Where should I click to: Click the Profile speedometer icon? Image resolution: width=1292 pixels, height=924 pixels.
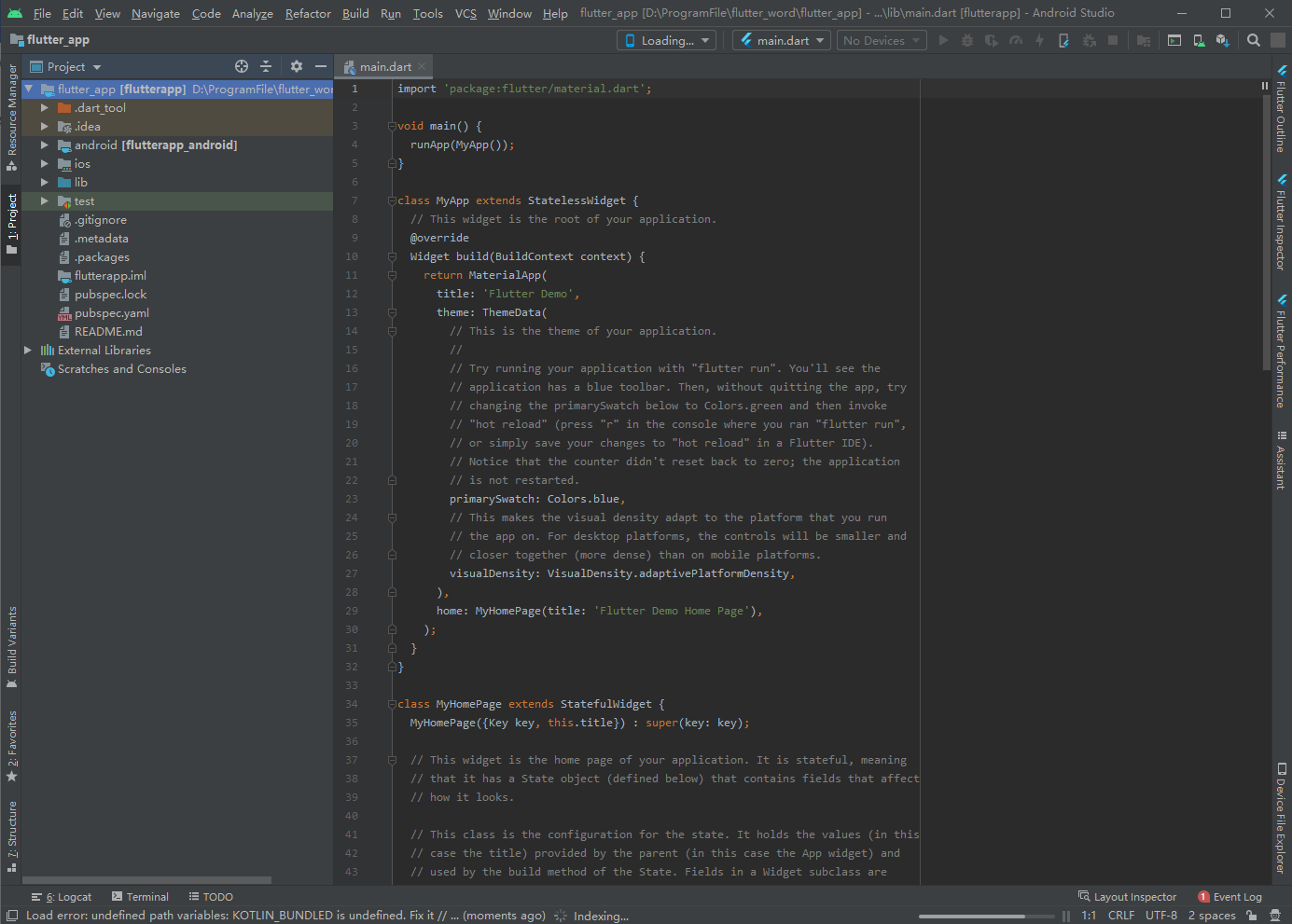[1016, 40]
